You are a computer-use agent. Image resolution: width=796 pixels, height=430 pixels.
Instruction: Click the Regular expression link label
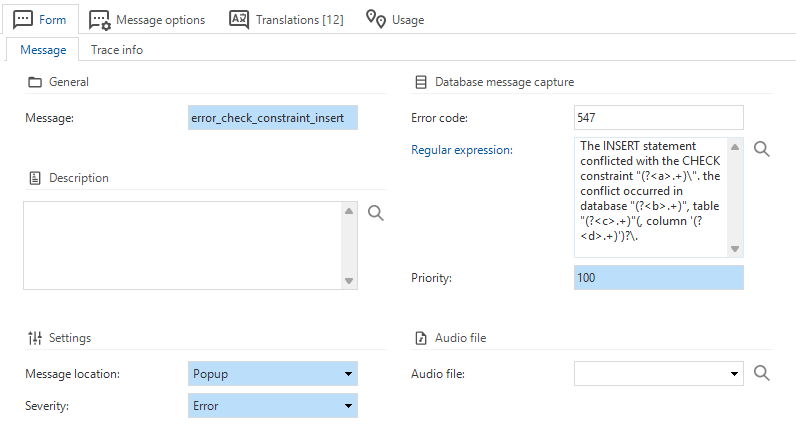(x=462, y=150)
